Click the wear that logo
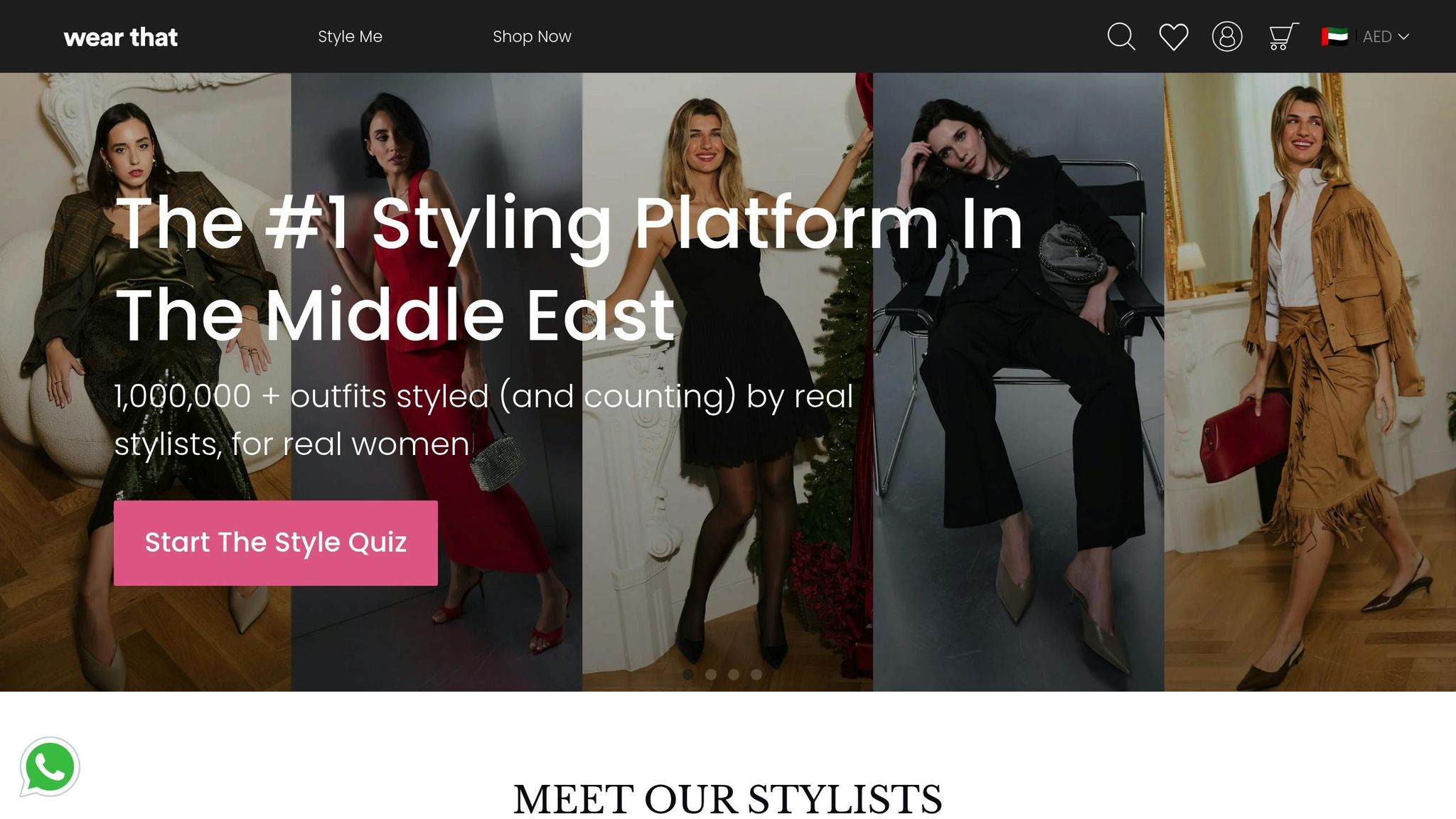Image resolution: width=1456 pixels, height=819 pixels. point(121,37)
